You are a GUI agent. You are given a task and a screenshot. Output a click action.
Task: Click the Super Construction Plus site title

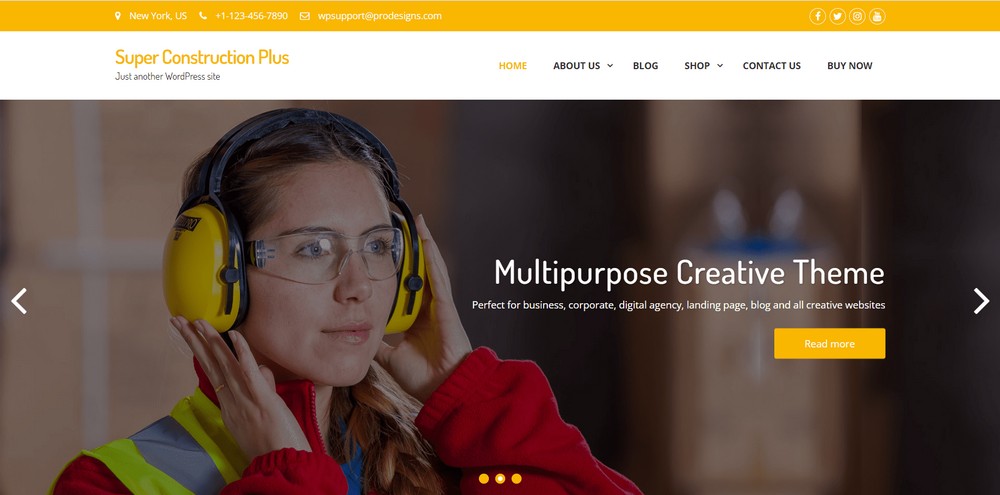202,57
